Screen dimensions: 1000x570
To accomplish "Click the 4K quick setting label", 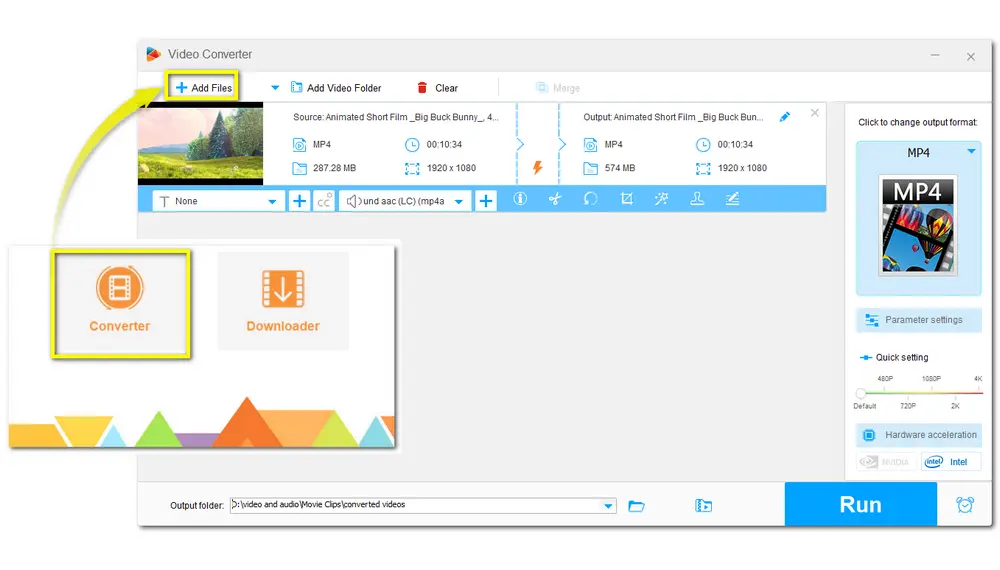I will [x=978, y=379].
